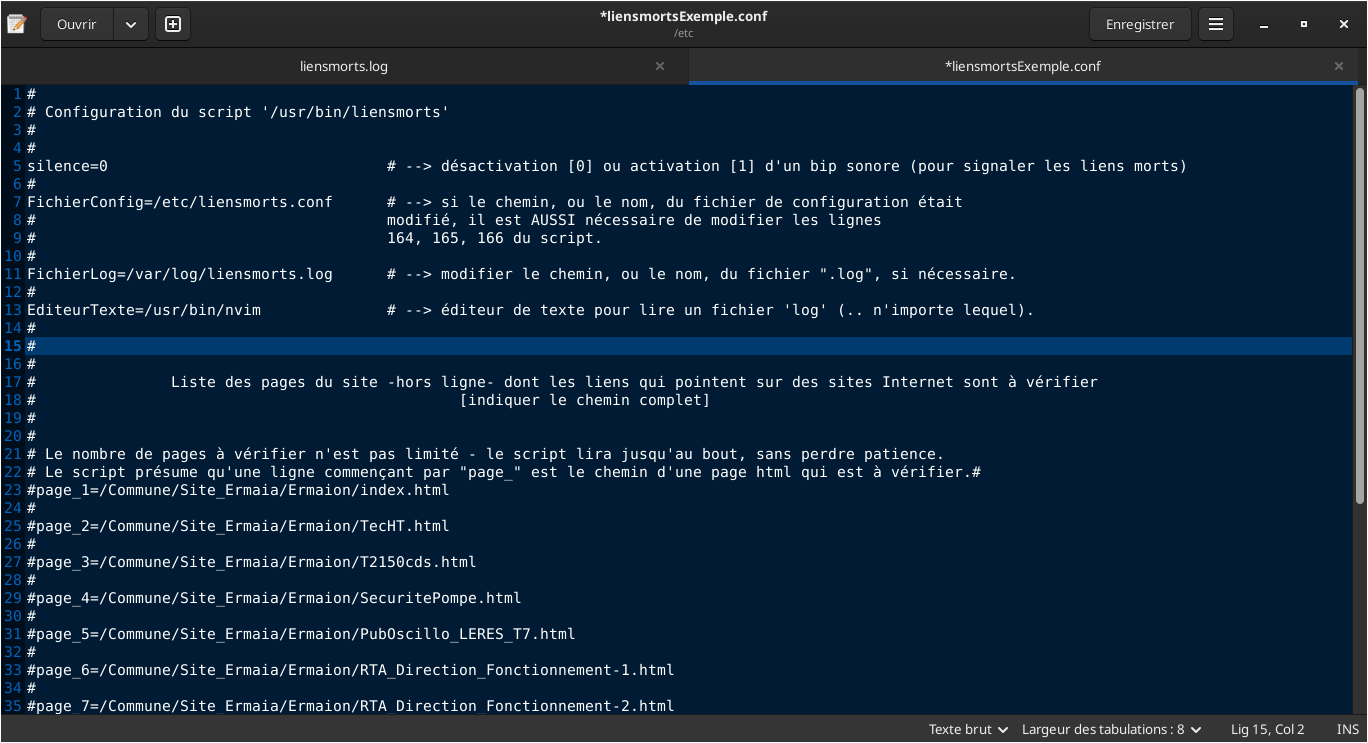The width and height of the screenshot is (1368, 743).
Task: Save the file with Enregistrer
Action: [1140, 24]
